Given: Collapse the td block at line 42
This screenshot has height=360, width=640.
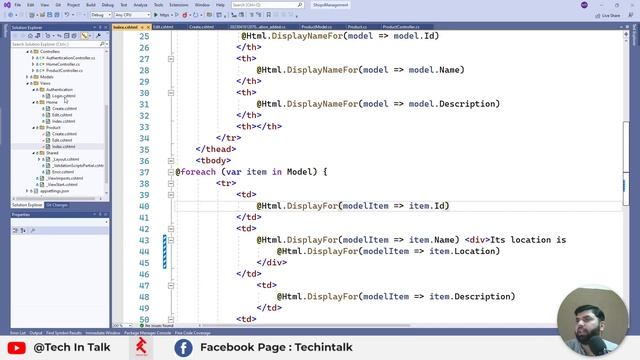Looking at the screenshot, I should click(x=171, y=229).
